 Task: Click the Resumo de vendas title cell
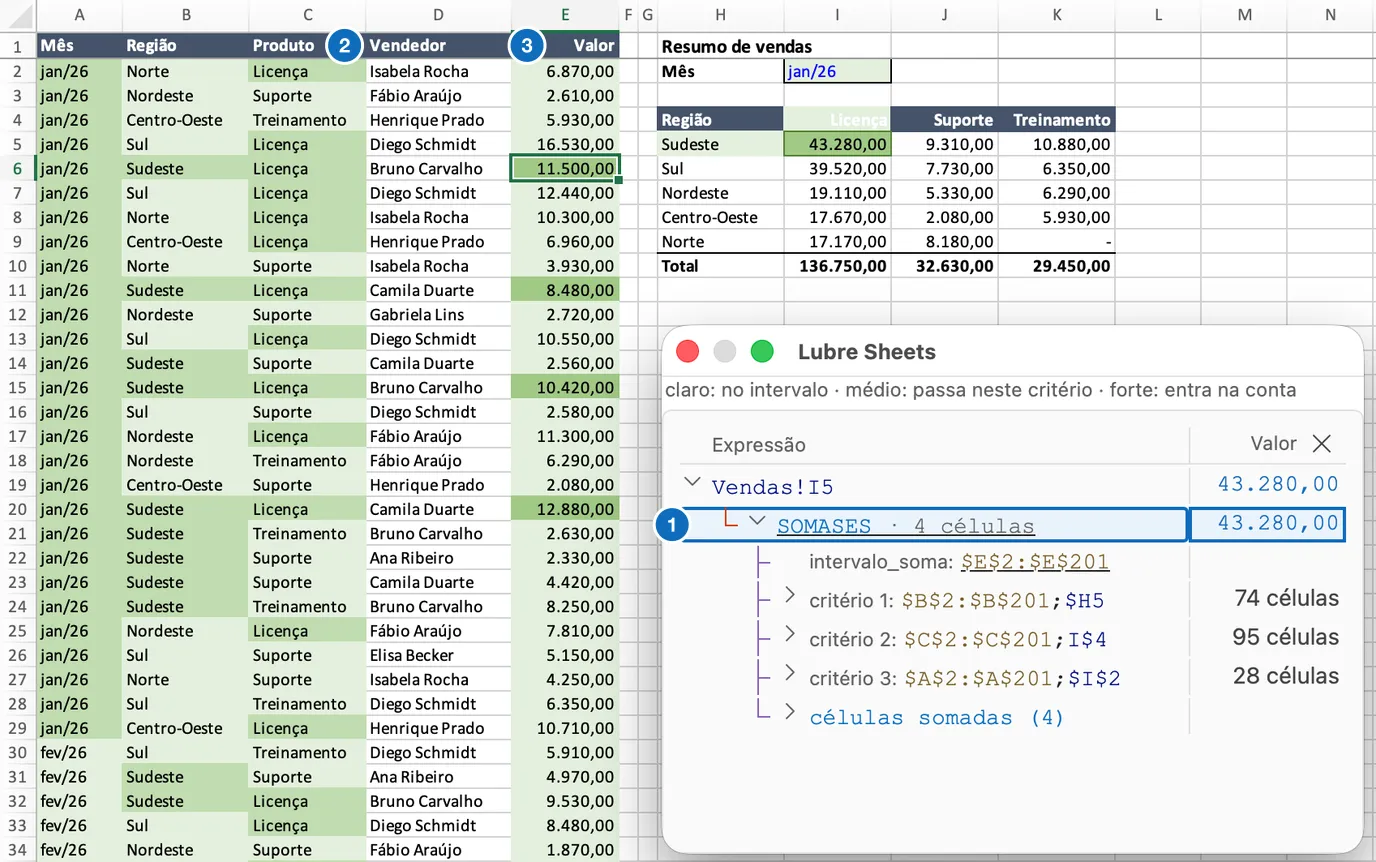tap(721, 46)
